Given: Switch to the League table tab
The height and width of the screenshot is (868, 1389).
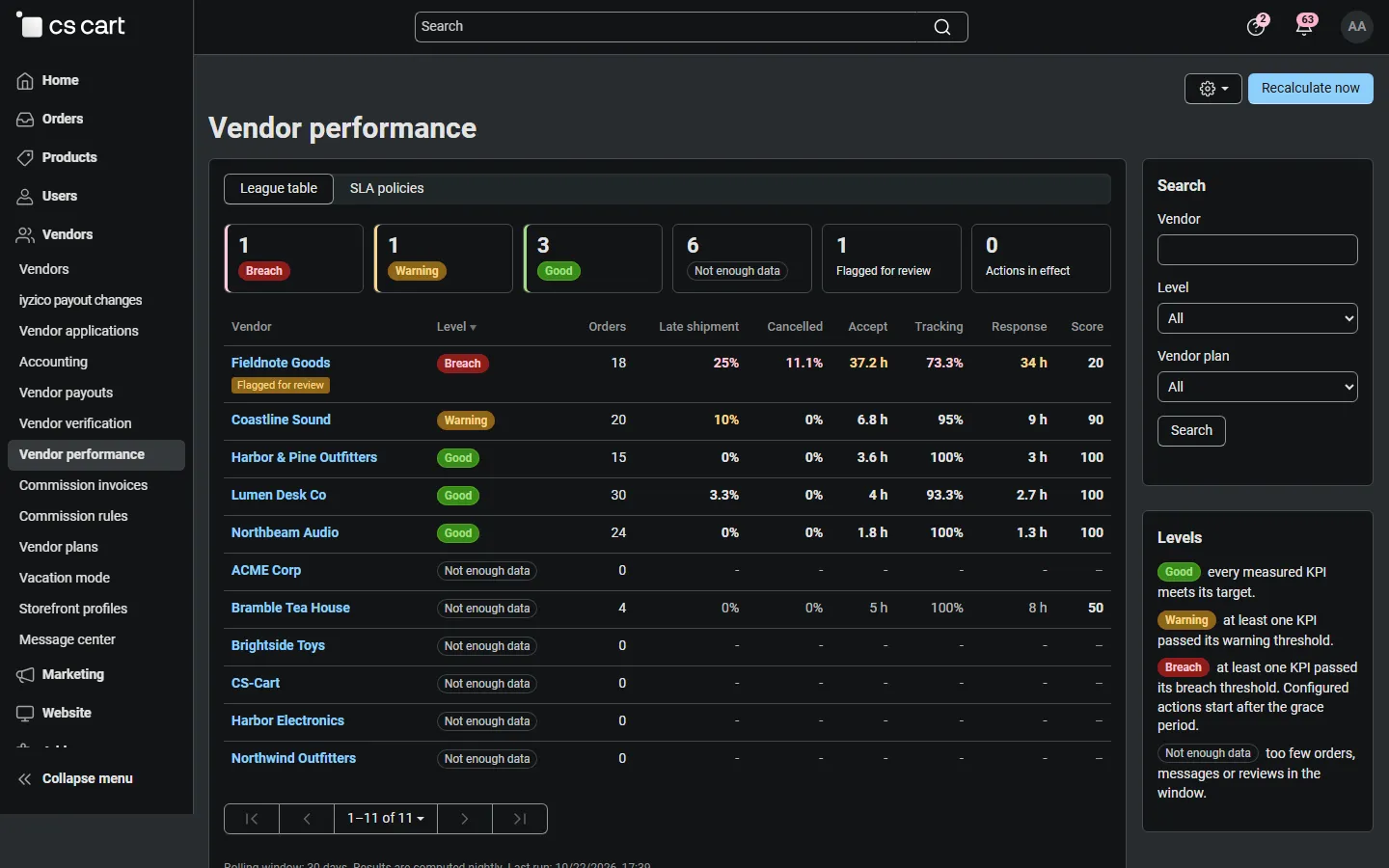Looking at the screenshot, I should tap(279, 189).
